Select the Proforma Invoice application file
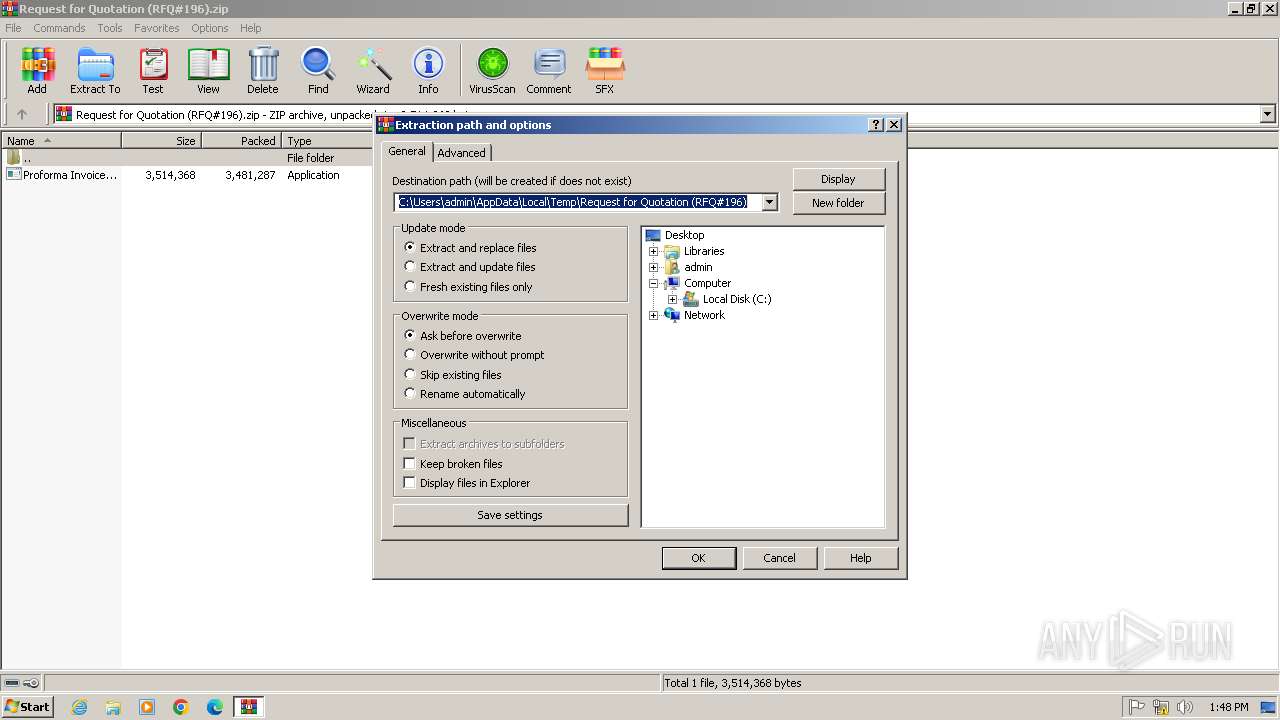Image resolution: width=1280 pixels, height=720 pixels. coord(61,175)
